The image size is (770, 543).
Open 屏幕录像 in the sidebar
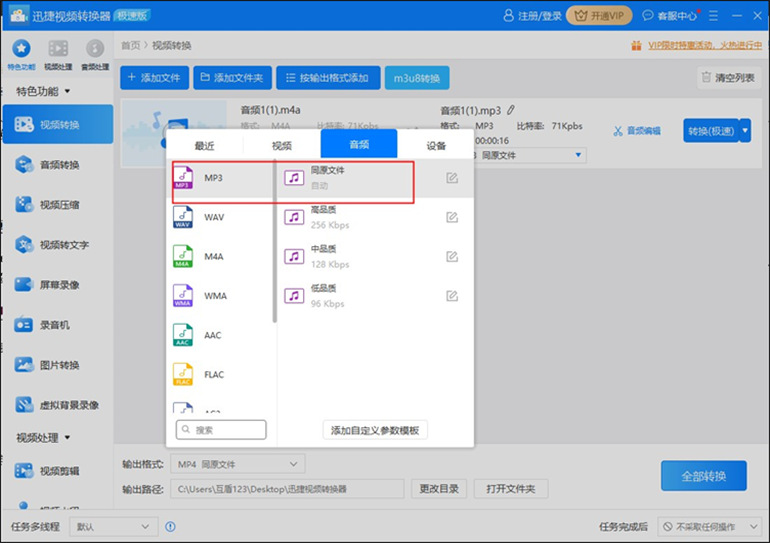point(58,285)
